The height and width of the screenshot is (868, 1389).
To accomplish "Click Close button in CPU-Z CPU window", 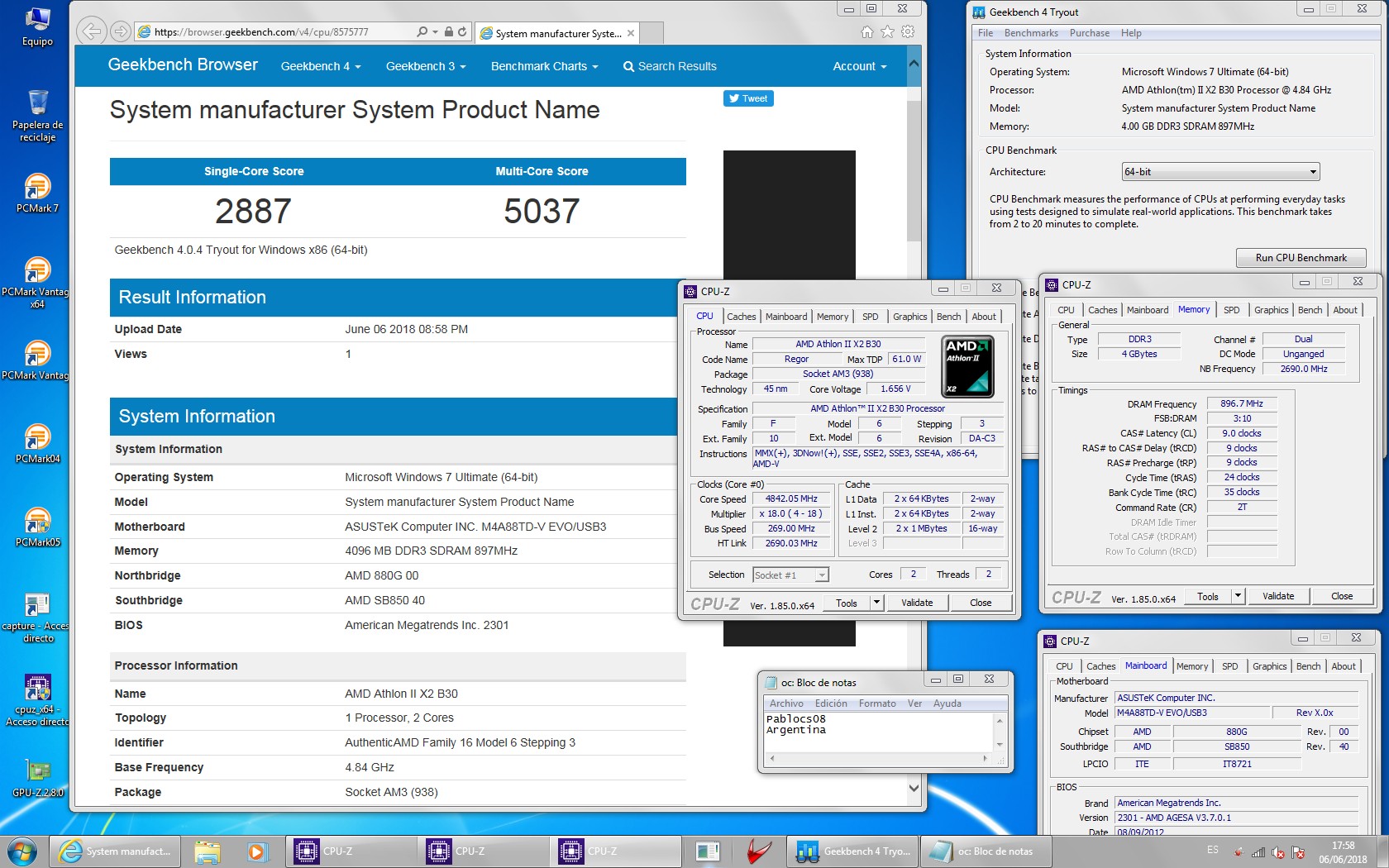I will point(981,603).
